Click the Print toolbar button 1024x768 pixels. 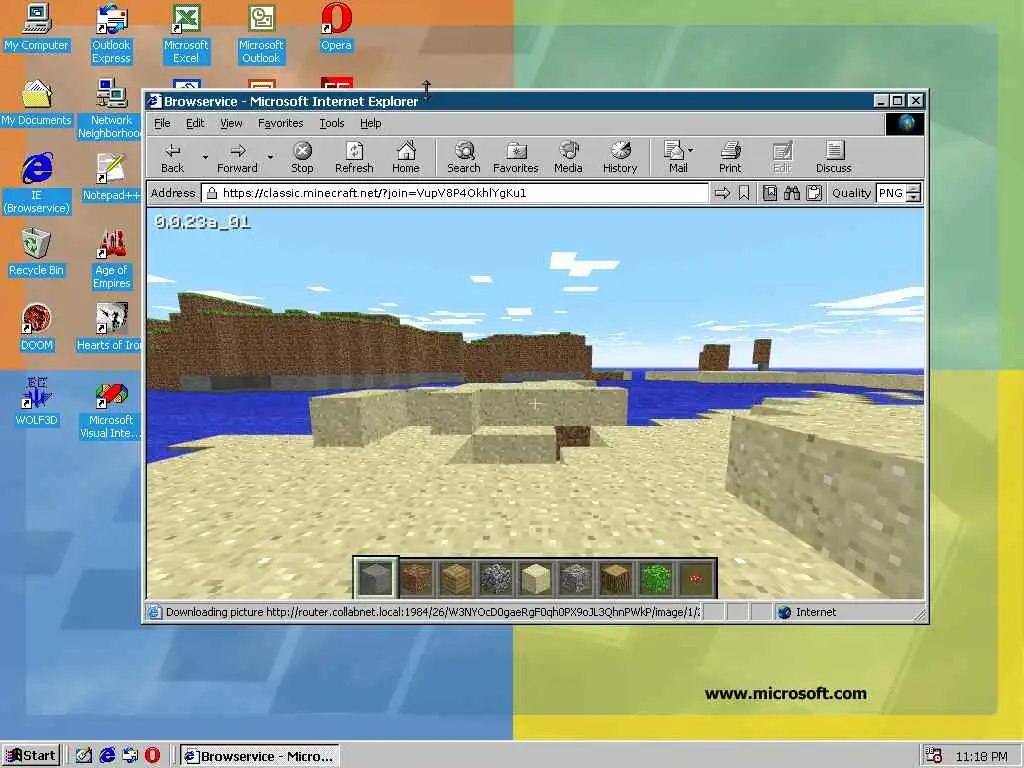pos(730,158)
